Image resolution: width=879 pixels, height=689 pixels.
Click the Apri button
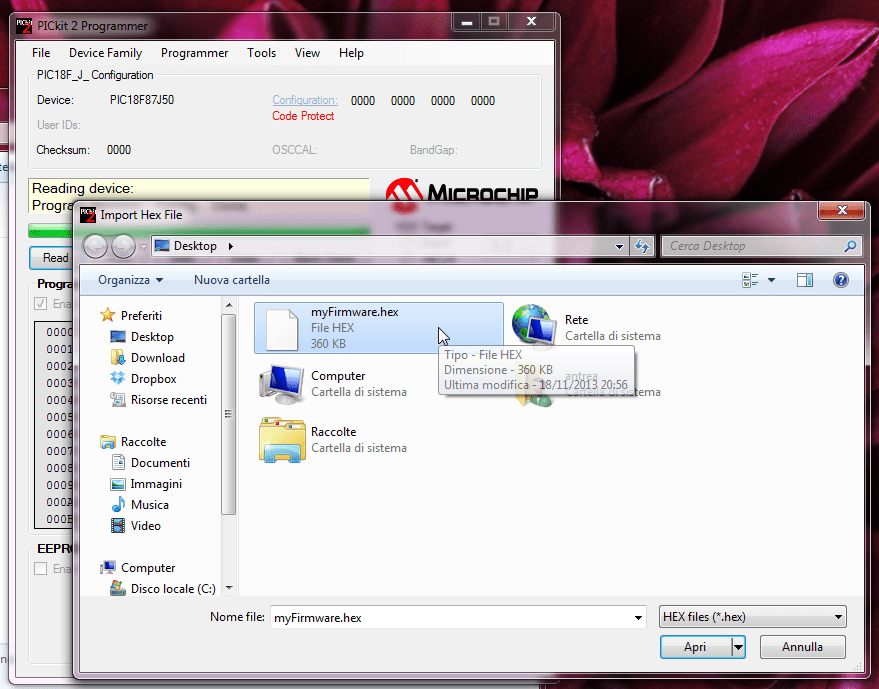tap(695, 647)
